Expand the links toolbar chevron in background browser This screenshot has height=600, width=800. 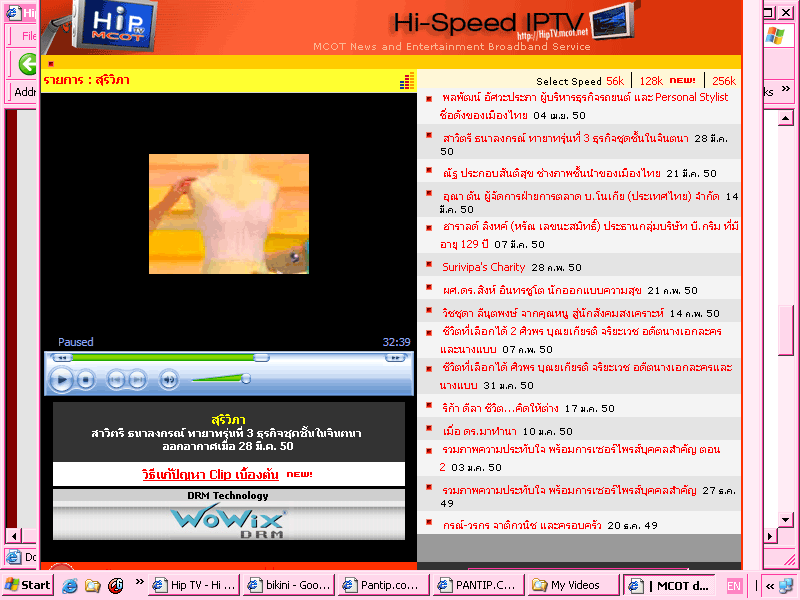[x=786, y=89]
